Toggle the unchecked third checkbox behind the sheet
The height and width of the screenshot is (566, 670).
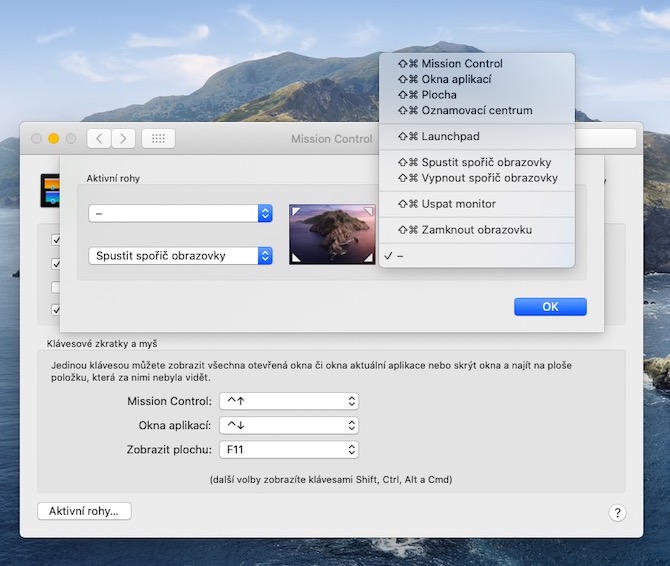point(56,287)
